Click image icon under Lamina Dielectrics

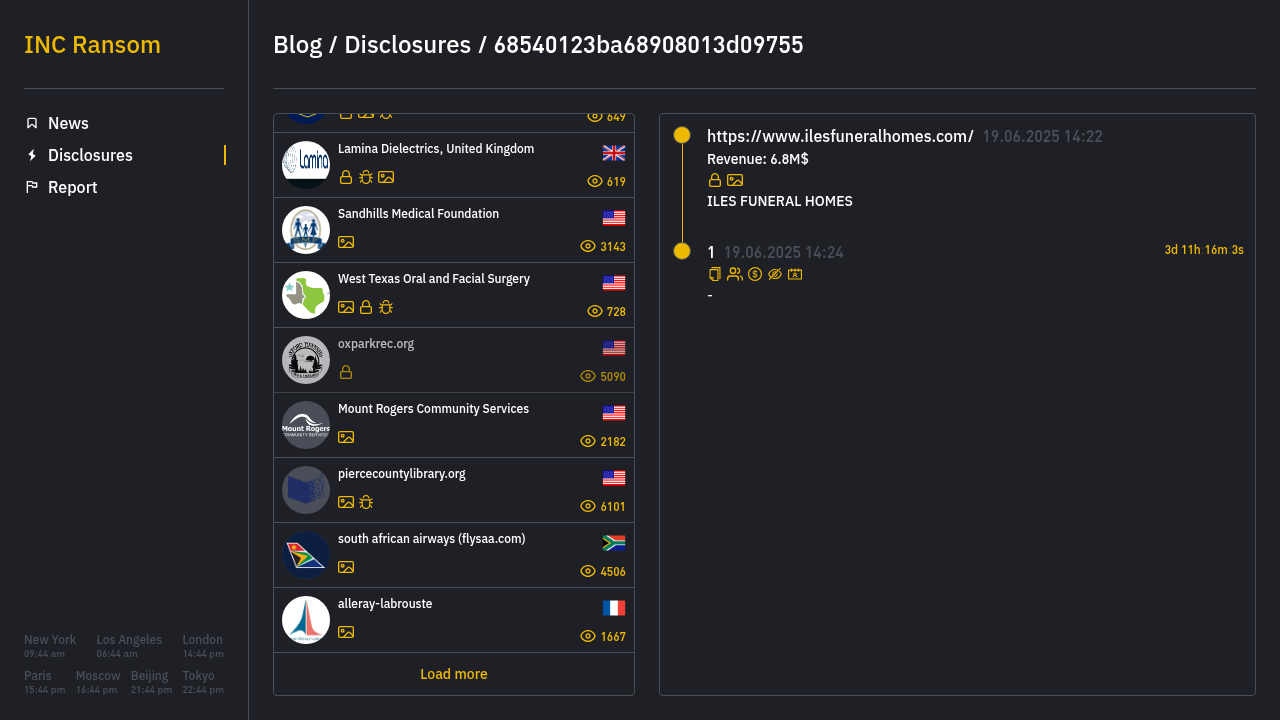coord(386,177)
